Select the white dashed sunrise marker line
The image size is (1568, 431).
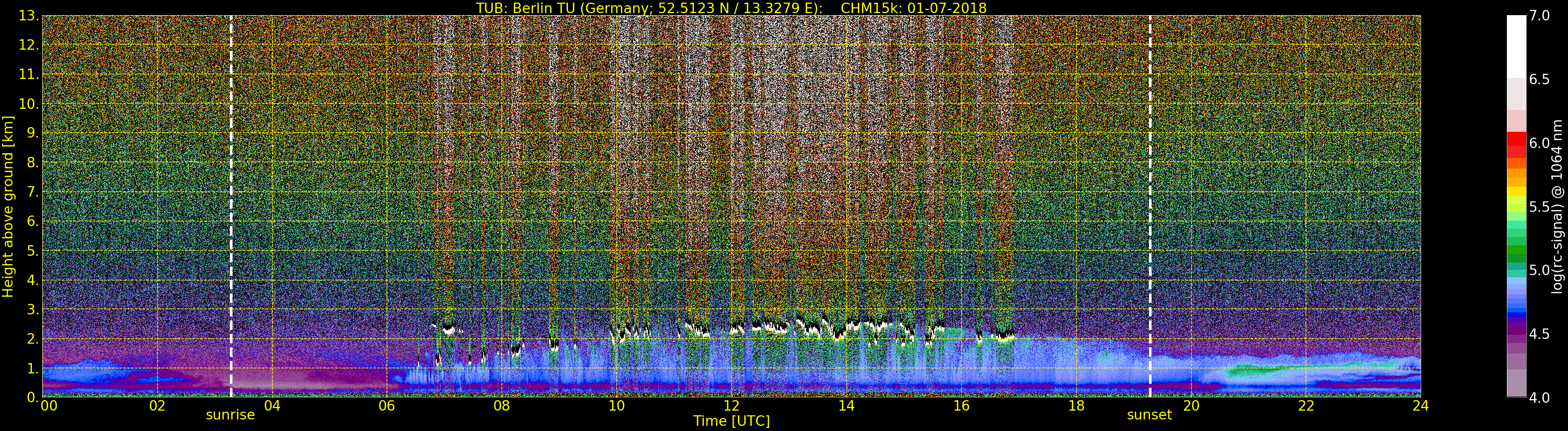[231, 206]
